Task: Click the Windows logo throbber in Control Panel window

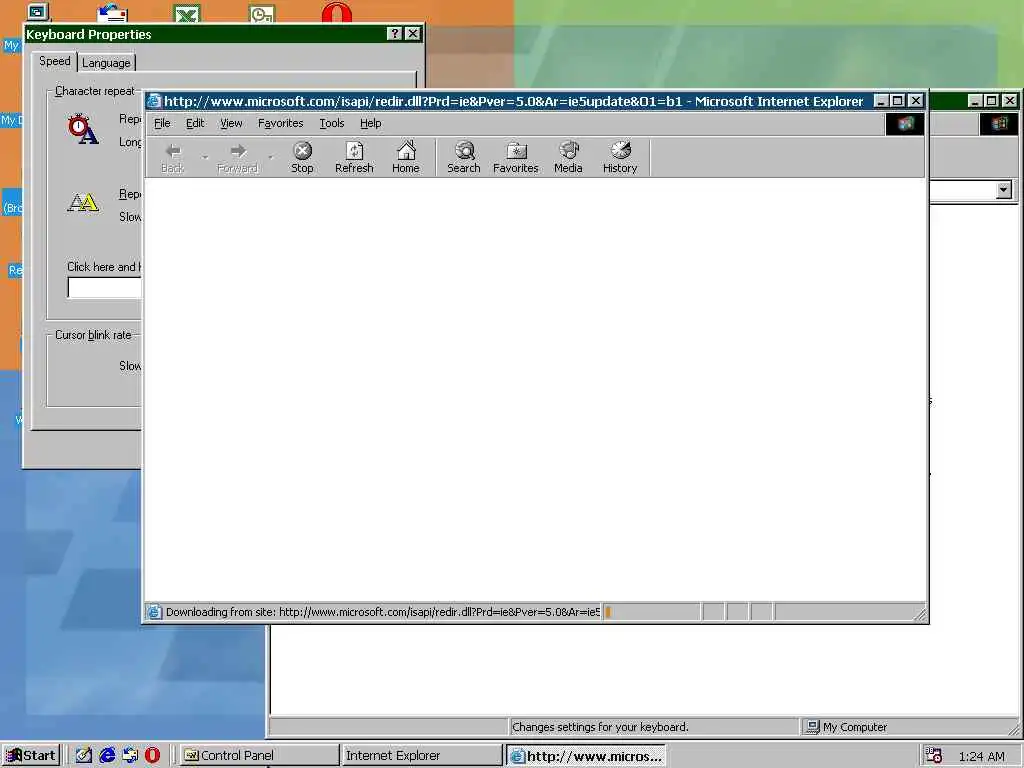Action: 999,124
